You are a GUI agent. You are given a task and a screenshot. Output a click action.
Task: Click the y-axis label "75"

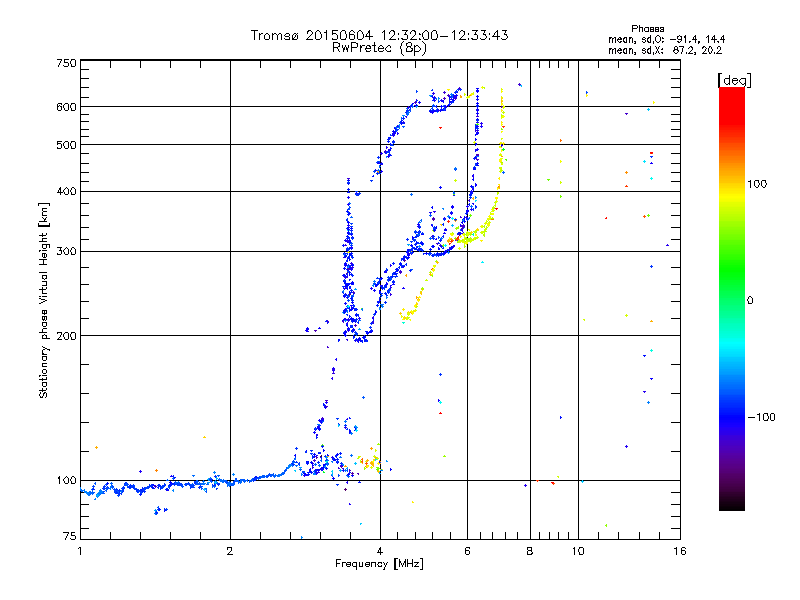(70, 536)
